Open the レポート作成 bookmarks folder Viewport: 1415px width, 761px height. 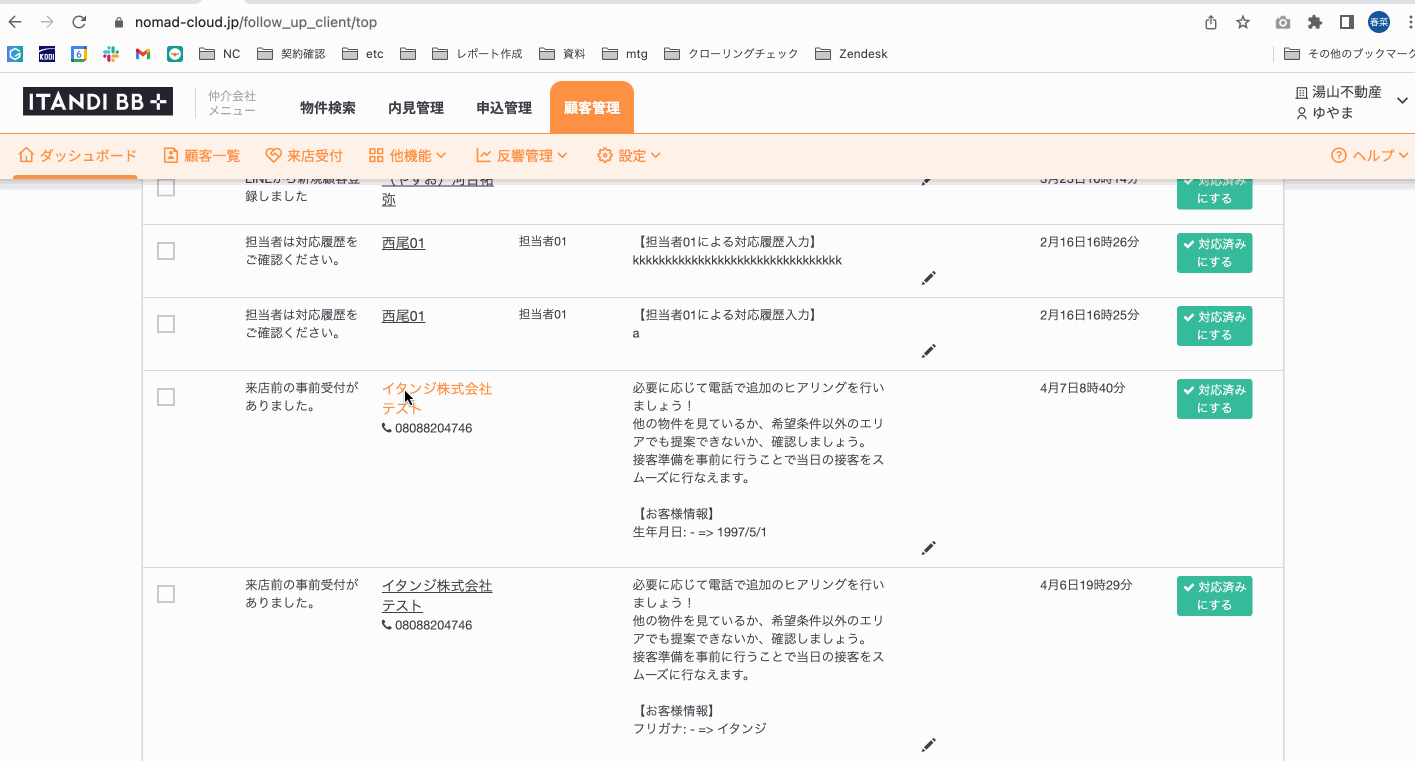[477, 54]
